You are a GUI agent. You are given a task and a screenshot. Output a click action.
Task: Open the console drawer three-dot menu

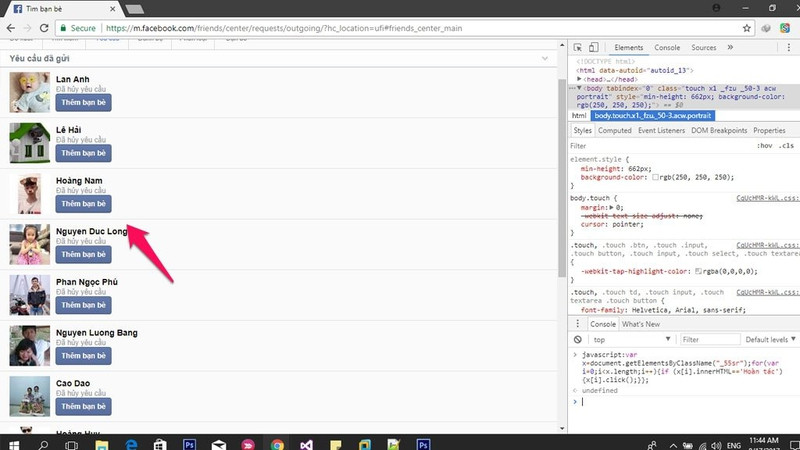click(578, 324)
